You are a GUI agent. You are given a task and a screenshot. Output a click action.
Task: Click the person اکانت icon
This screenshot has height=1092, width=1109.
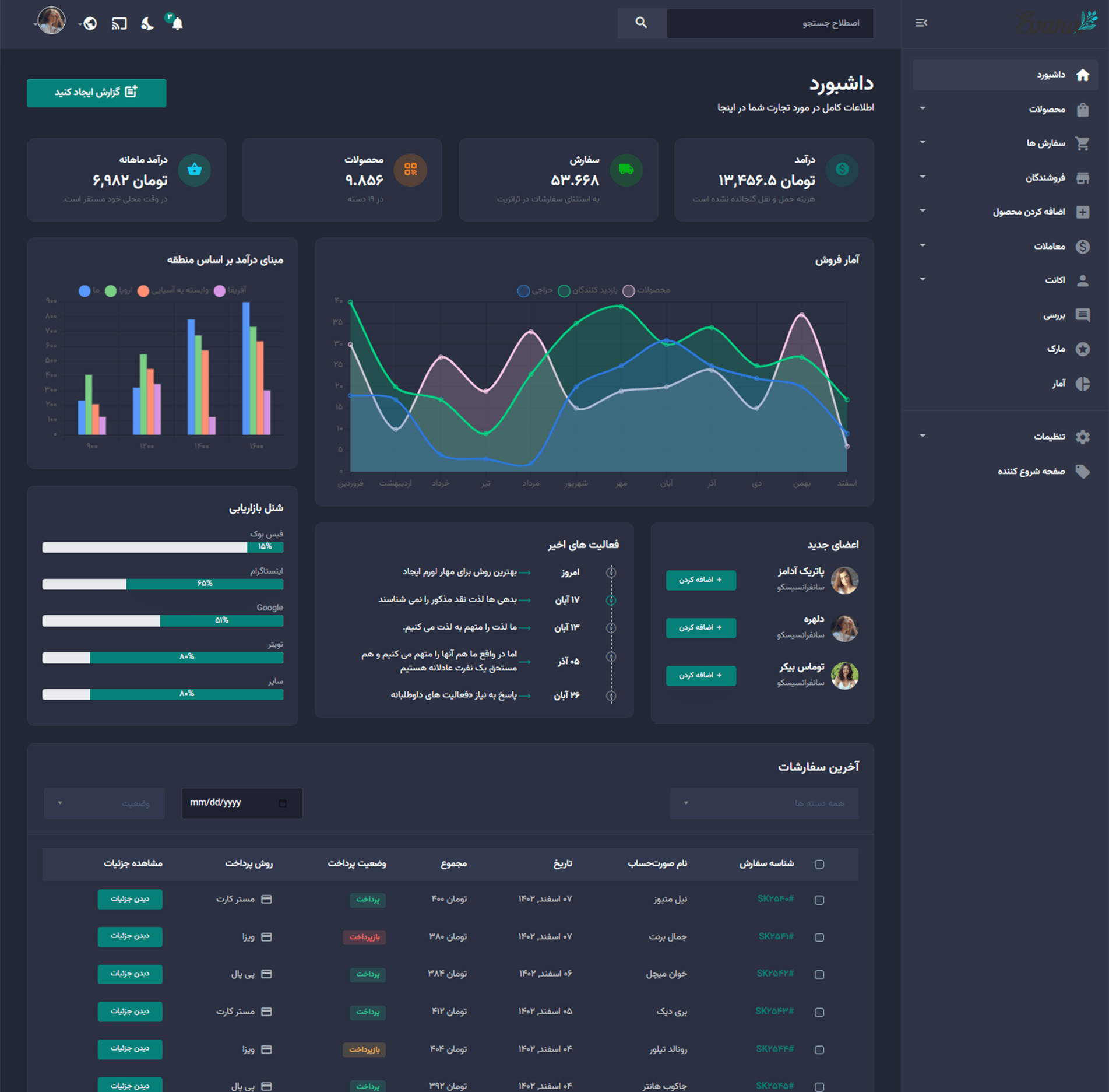(1083, 280)
